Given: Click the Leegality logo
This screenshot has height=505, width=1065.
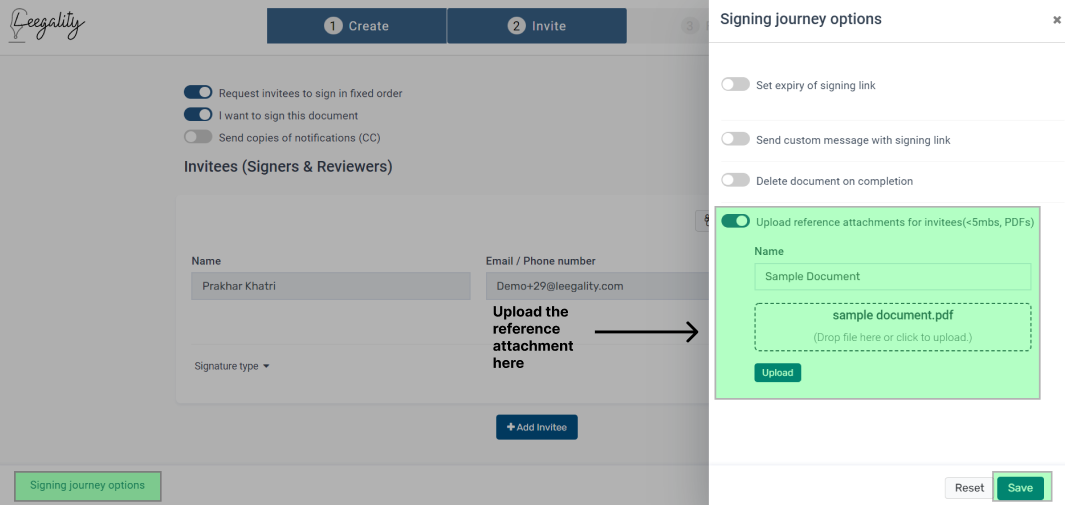Looking at the screenshot, I should point(48,26).
